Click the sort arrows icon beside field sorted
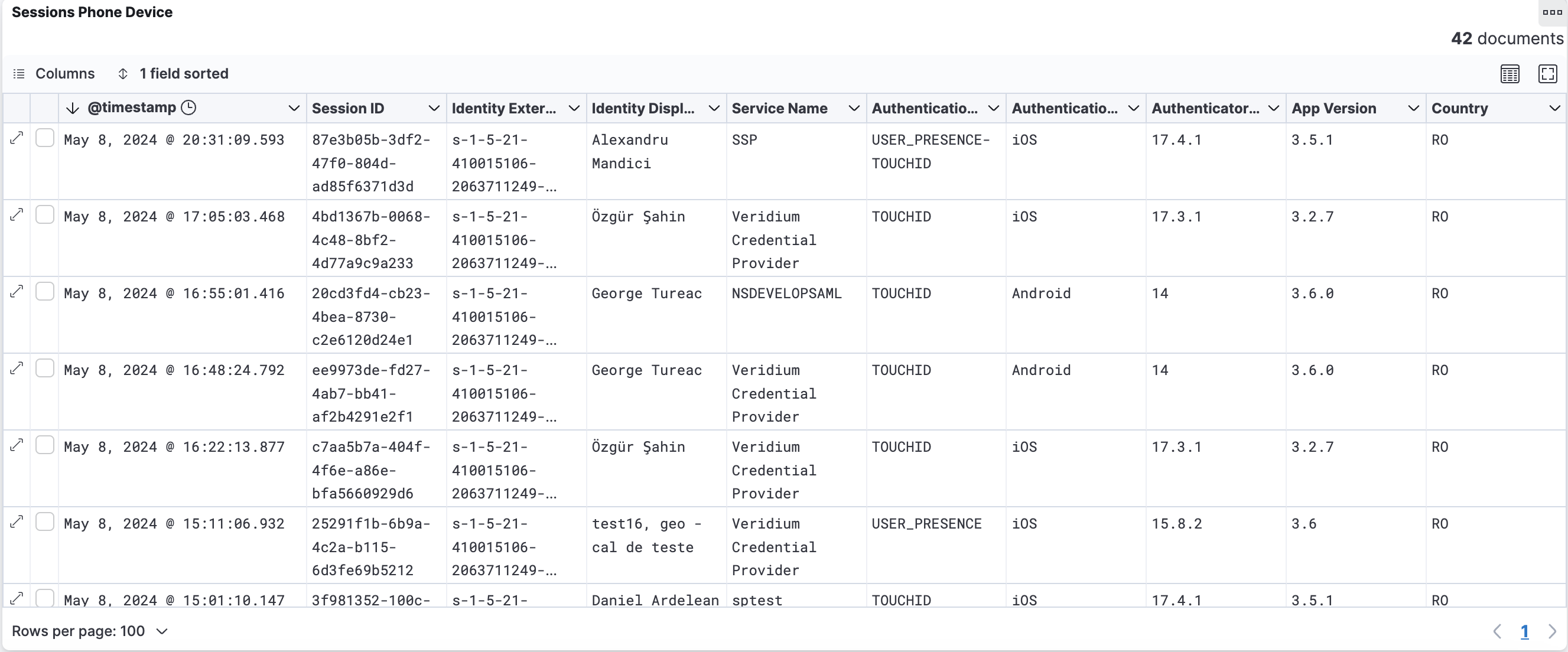 (123, 74)
